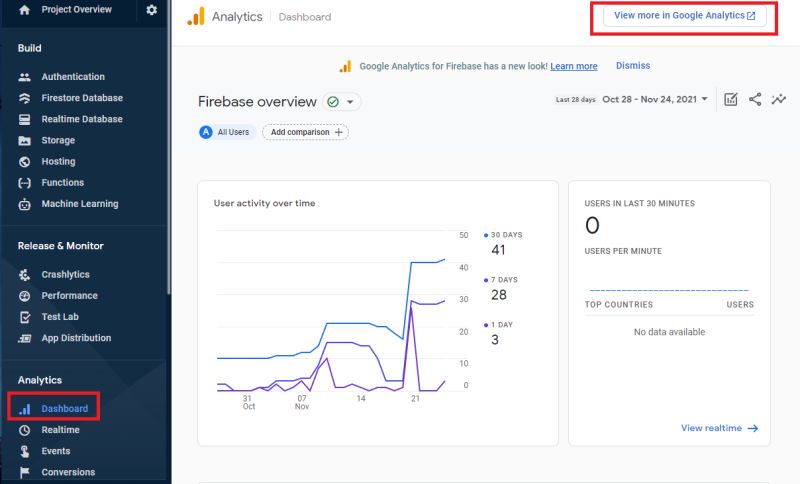Image resolution: width=800 pixels, height=484 pixels.
Task: Click View more in Google Analytics button
Action: click(684, 16)
